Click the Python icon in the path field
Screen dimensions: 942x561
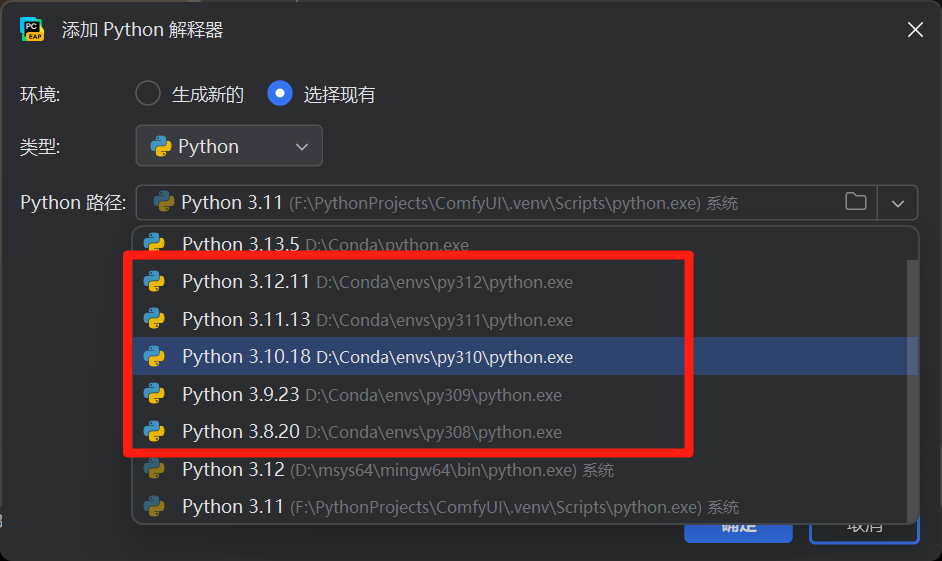tap(163, 202)
